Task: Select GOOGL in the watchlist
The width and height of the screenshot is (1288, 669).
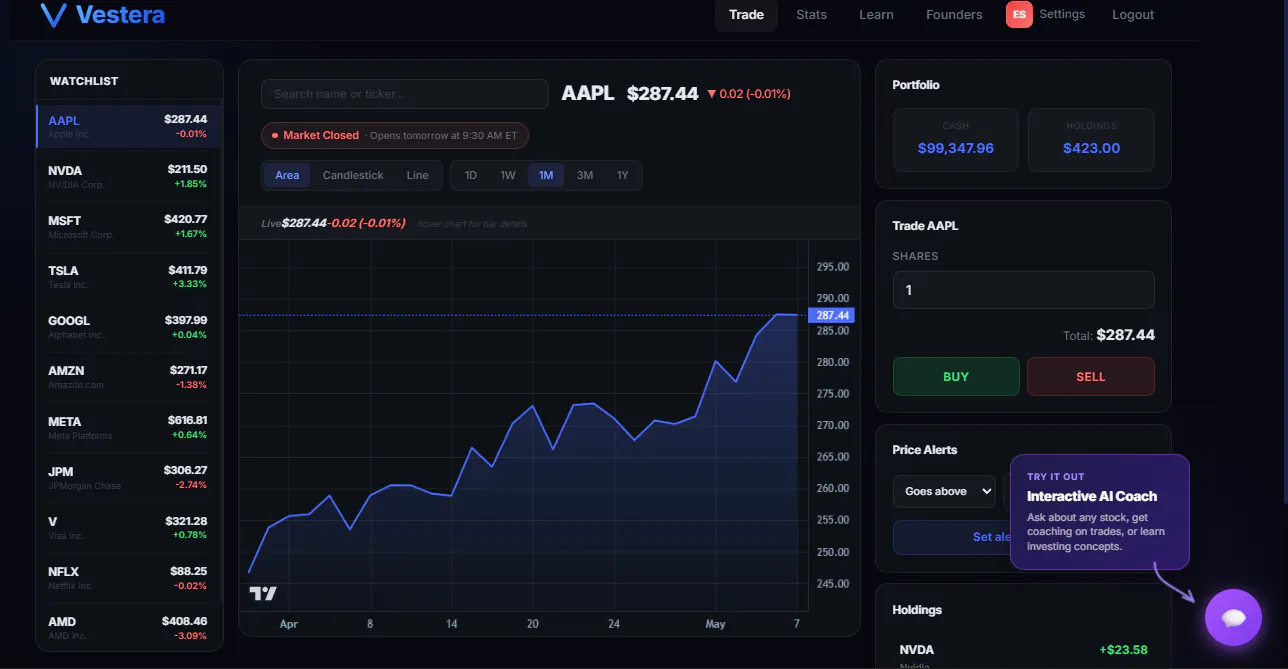Action: pos(128,327)
